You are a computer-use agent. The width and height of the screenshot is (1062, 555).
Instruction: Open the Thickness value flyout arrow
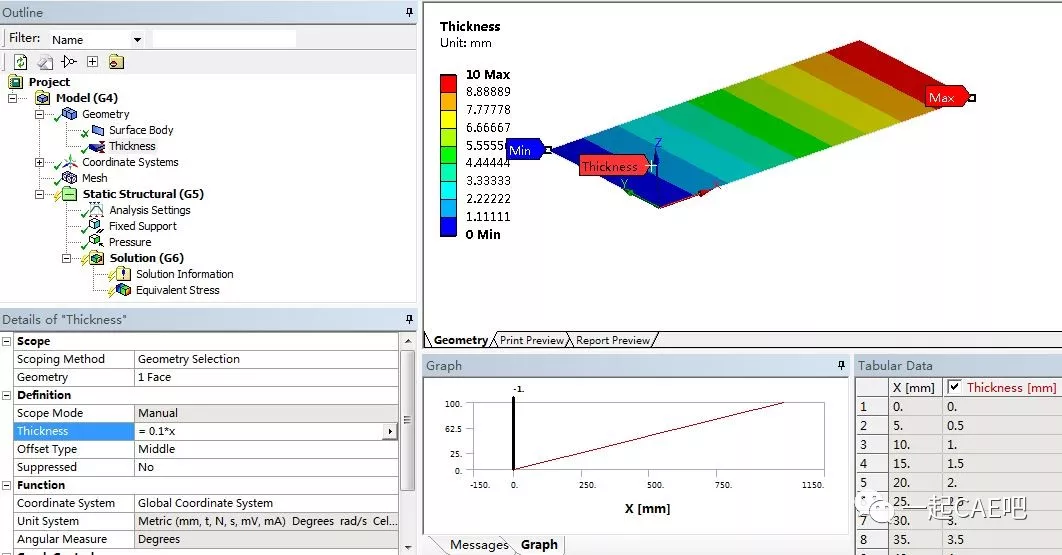coord(390,431)
